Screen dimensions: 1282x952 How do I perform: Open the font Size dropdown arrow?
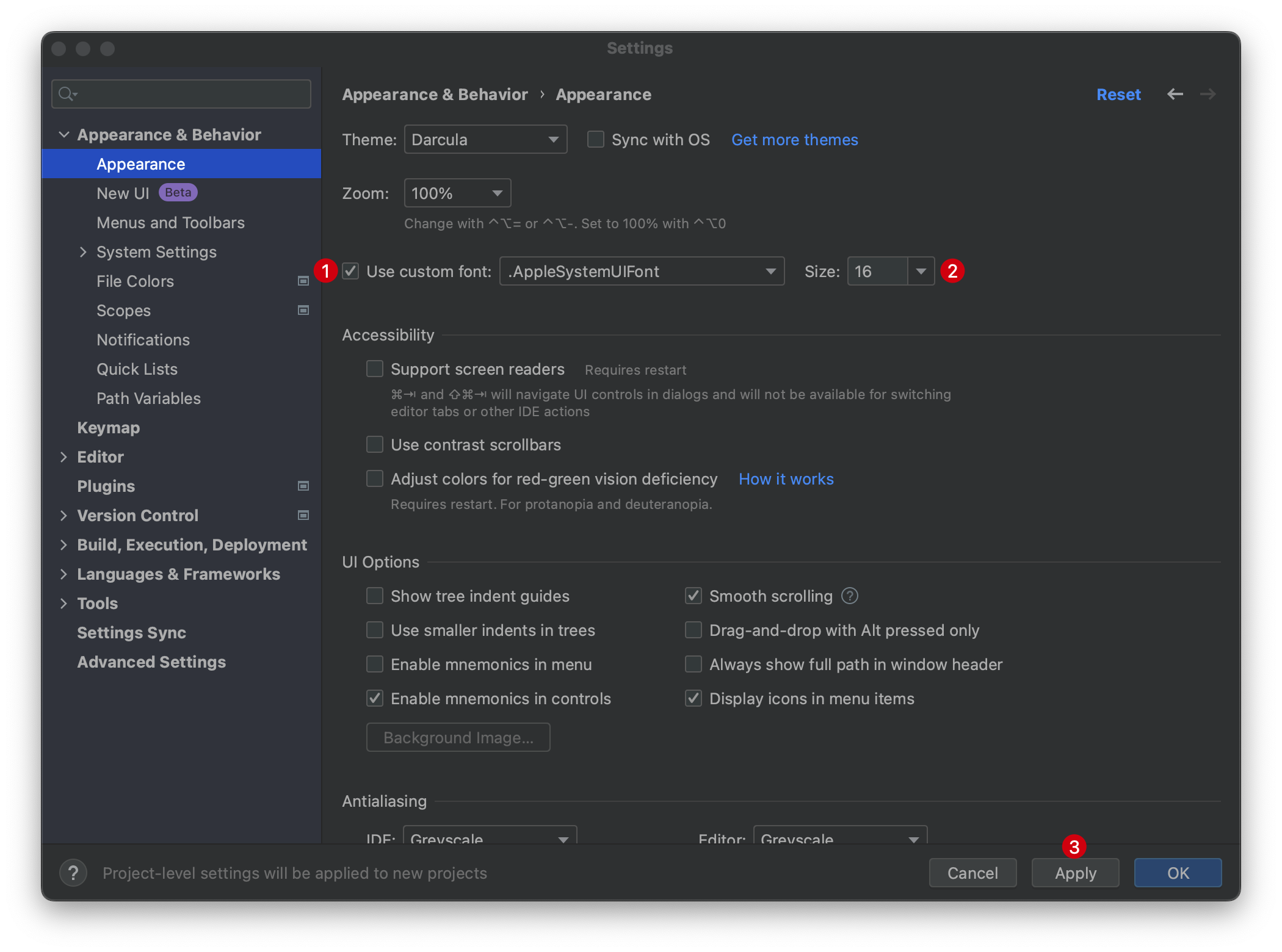click(x=921, y=271)
